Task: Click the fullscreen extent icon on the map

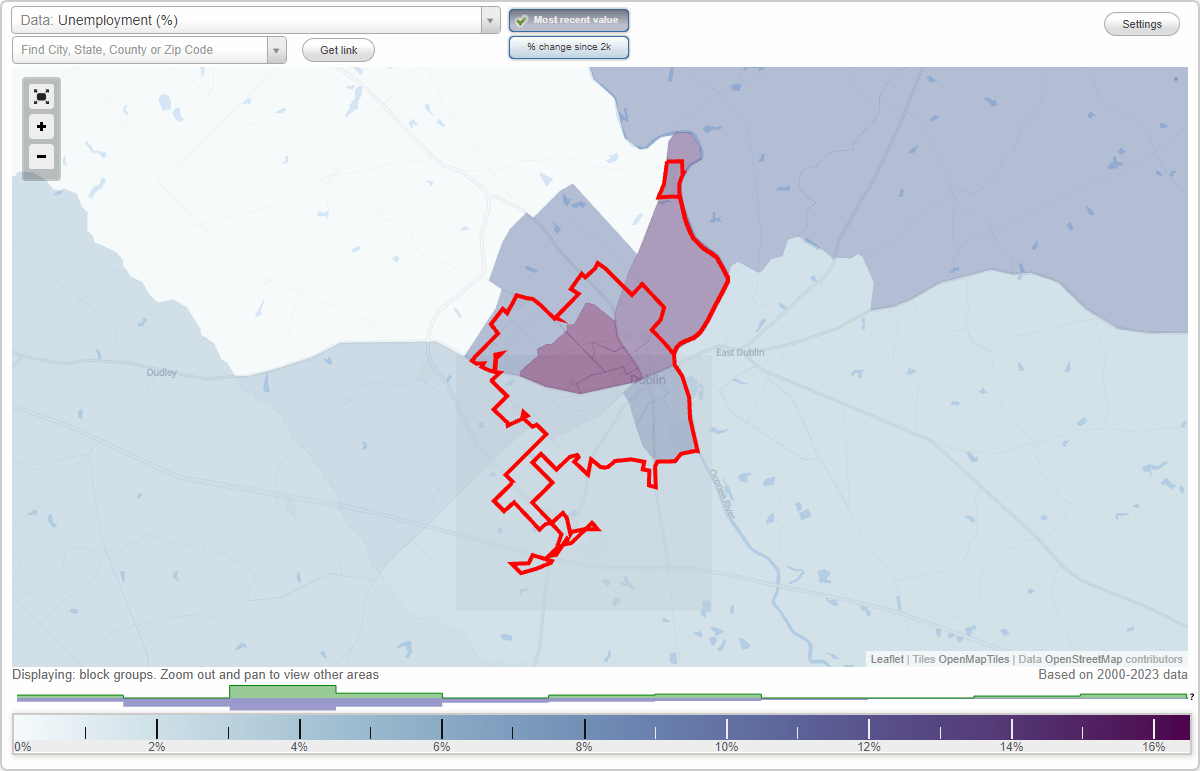Action: pos(41,96)
